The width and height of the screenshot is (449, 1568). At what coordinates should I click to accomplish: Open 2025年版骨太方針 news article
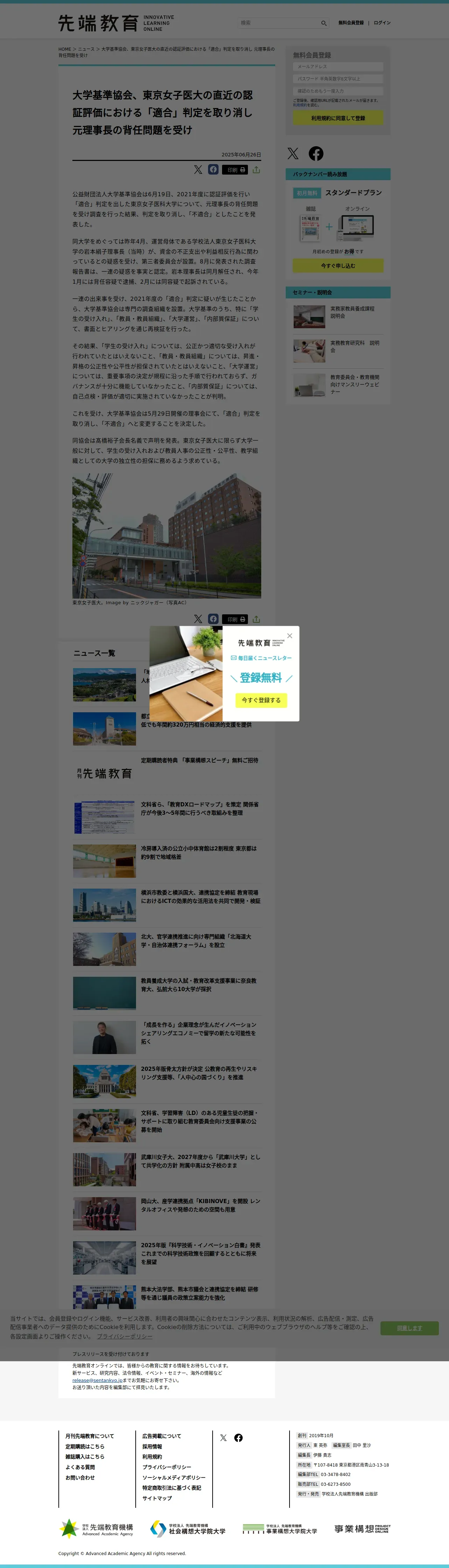click(x=199, y=1073)
